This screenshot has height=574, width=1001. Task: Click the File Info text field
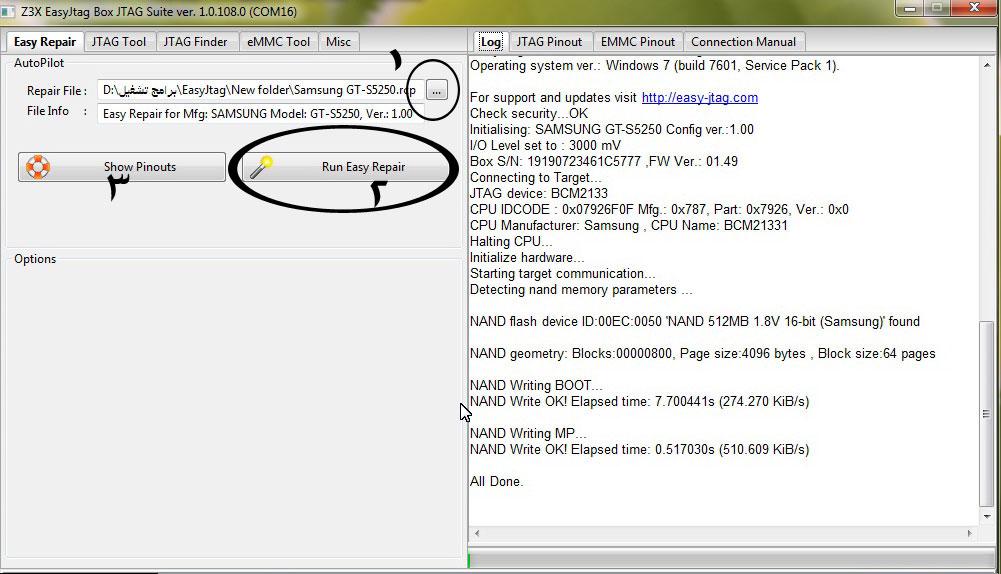tap(260, 114)
